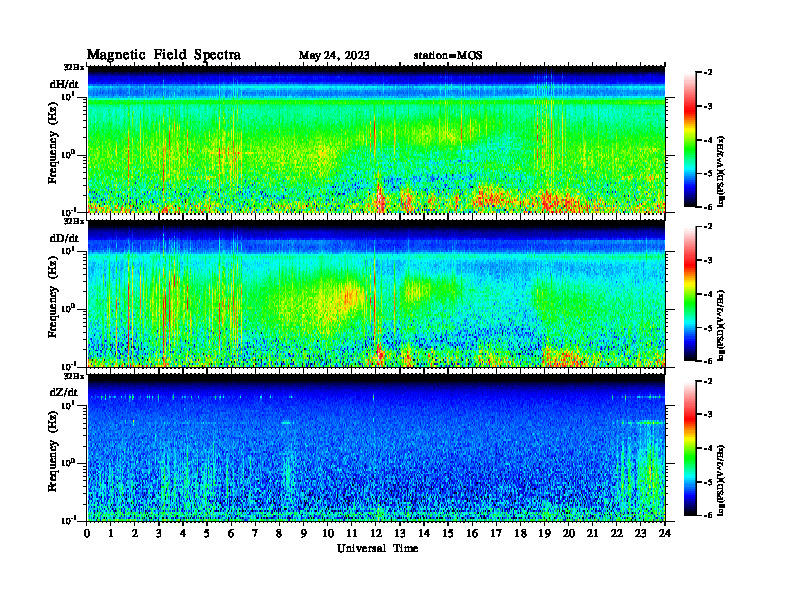Click the "32Hz" label atop the dZ/dt panel
The width and height of the screenshot is (792, 612).
pos(73,376)
